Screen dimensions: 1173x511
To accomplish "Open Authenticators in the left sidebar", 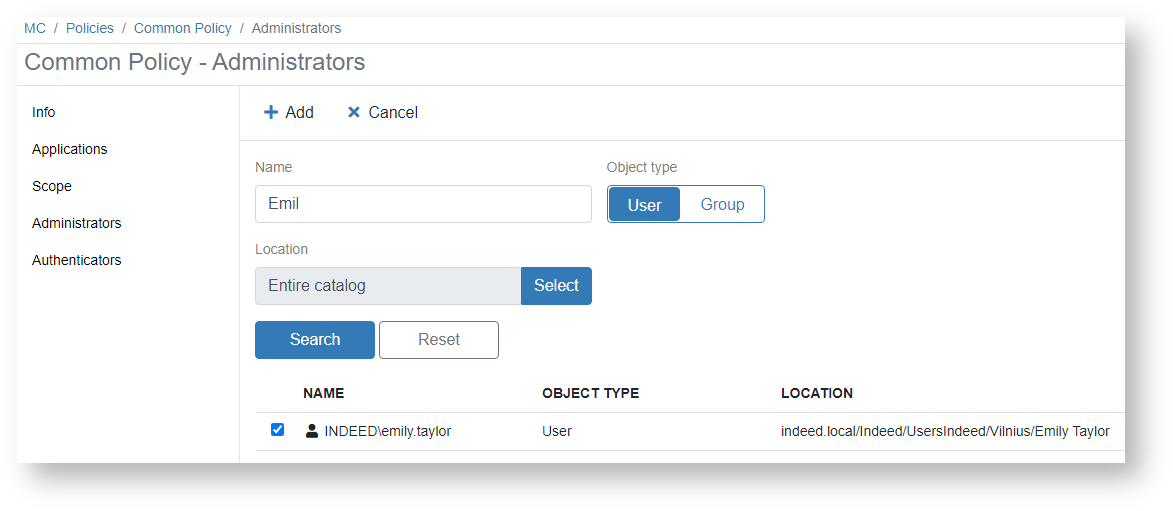I will pos(76,260).
